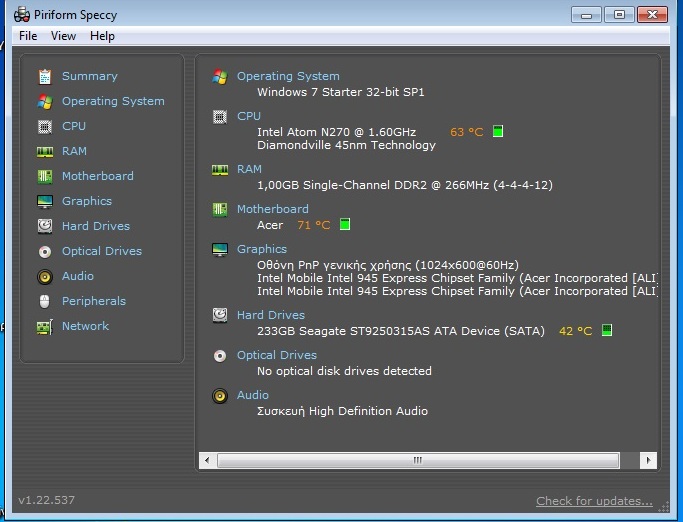Click the Graphics monitor icon in sidebar
683x522 pixels.
[45, 201]
